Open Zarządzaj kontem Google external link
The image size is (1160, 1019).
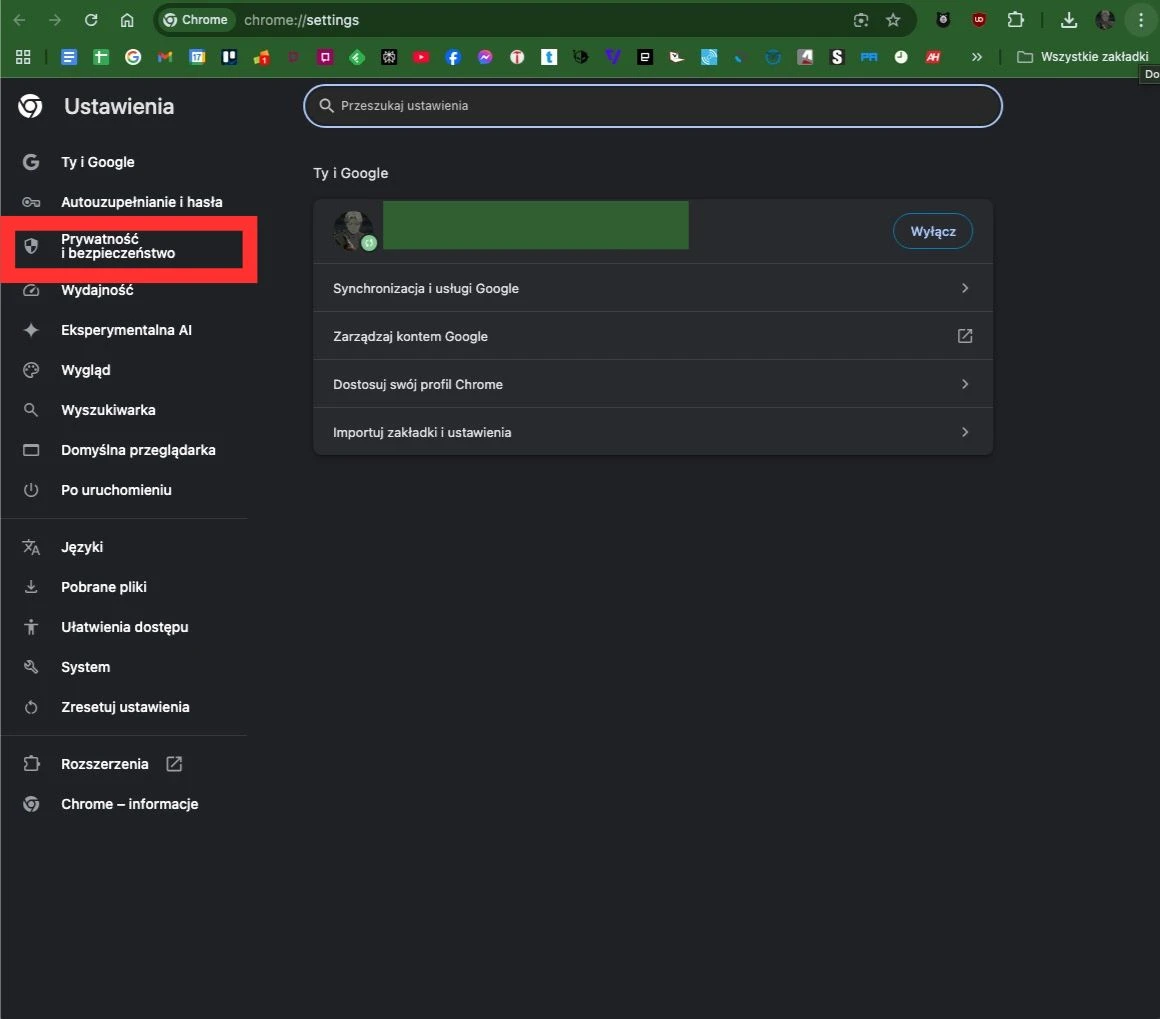[652, 336]
